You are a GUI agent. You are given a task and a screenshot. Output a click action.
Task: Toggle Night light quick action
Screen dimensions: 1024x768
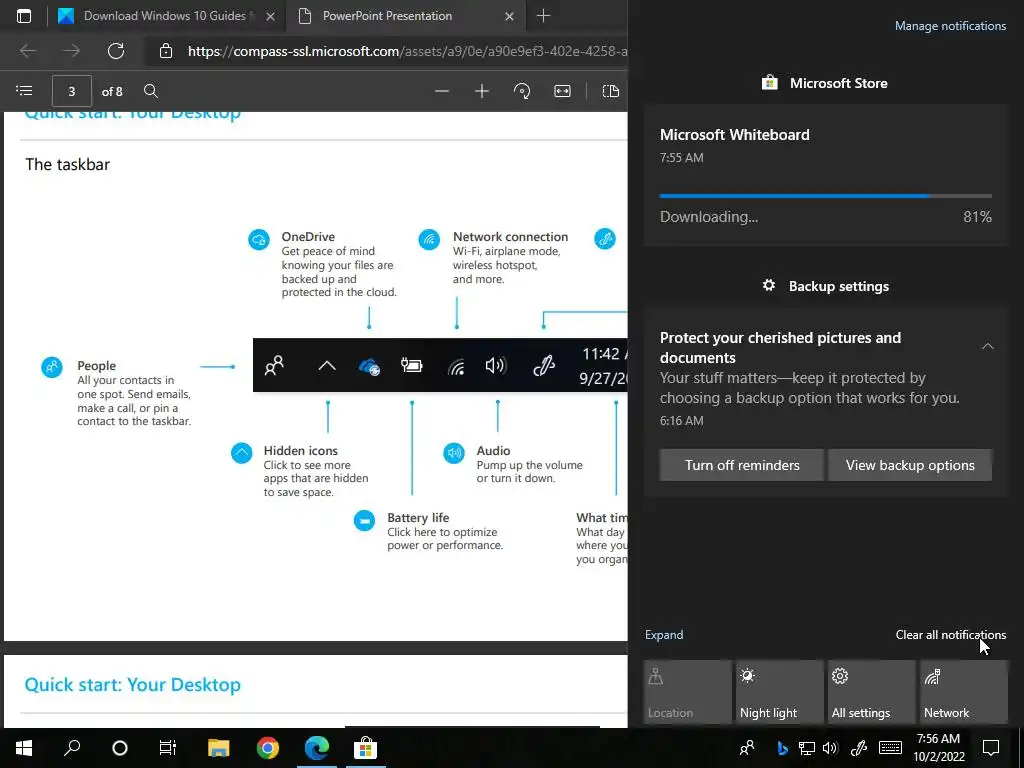[779, 692]
